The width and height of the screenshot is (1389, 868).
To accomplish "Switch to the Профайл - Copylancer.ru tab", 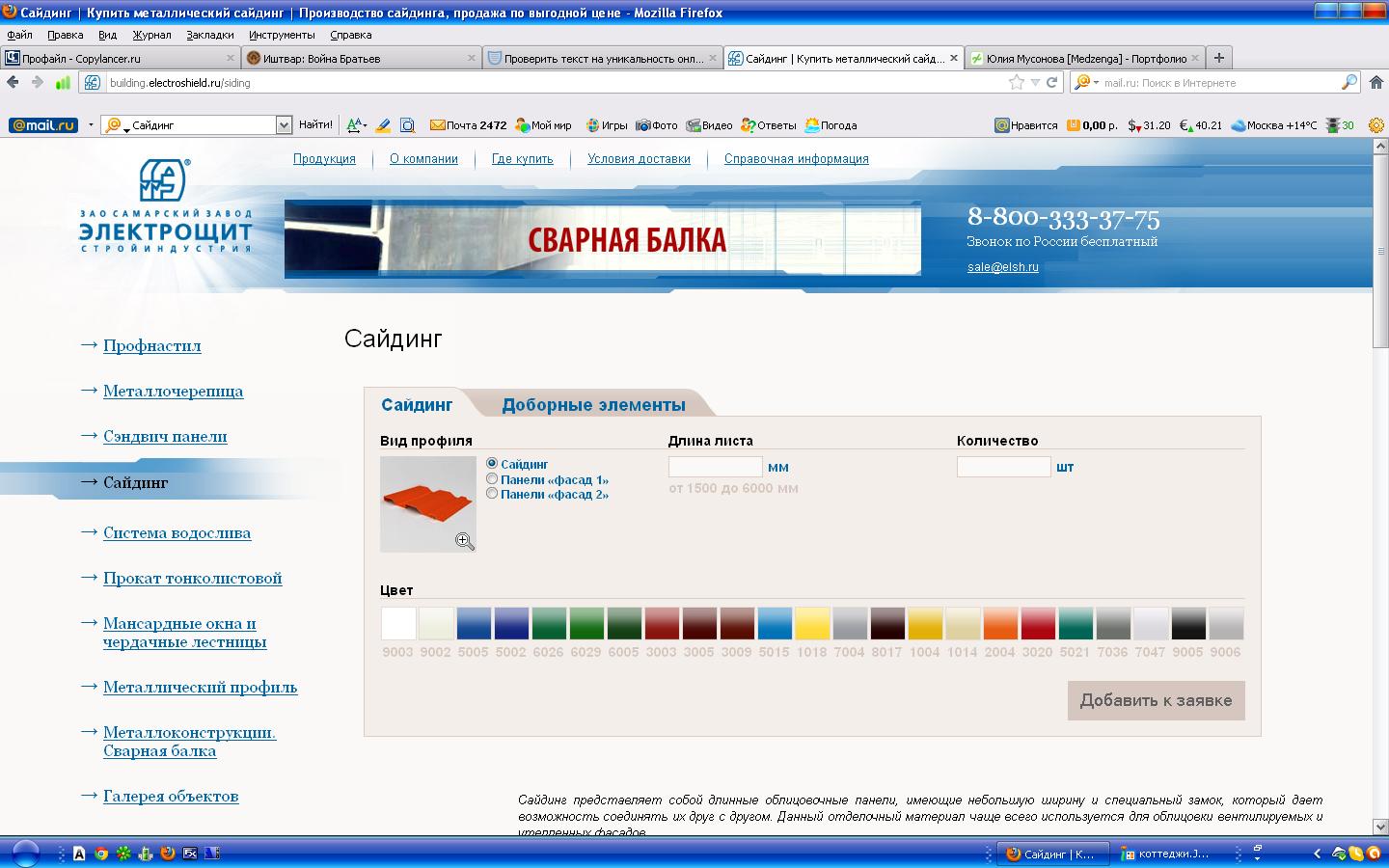I will point(121,58).
